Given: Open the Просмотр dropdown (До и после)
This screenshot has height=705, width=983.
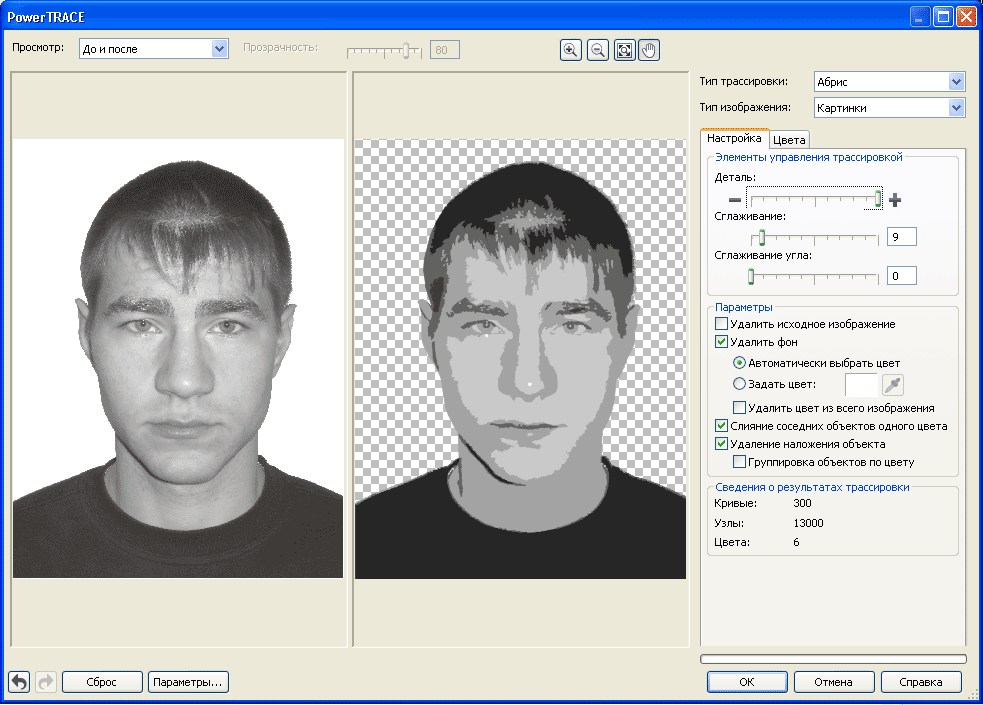Looking at the screenshot, I should coord(153,49).
